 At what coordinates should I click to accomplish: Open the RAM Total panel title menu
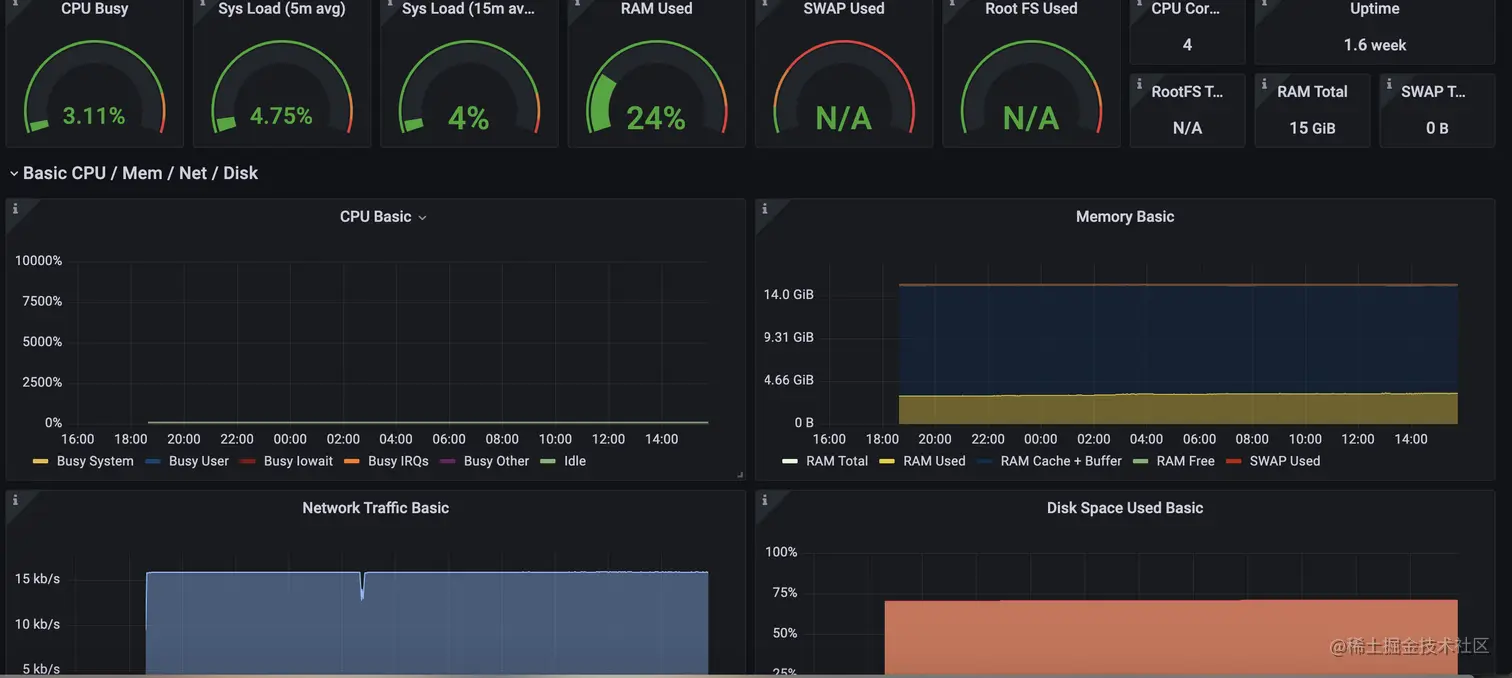click(x=1312, y=92)
